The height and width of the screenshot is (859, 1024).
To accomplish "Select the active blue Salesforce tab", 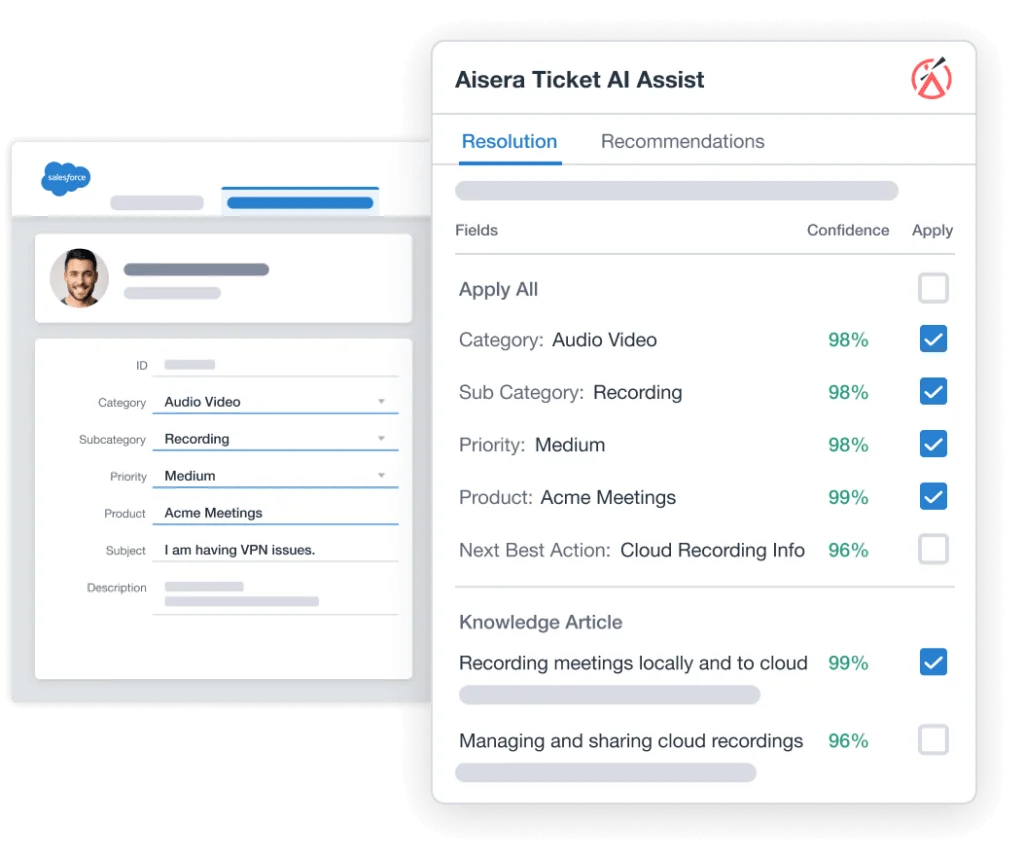I will click(x=300, y=203).
